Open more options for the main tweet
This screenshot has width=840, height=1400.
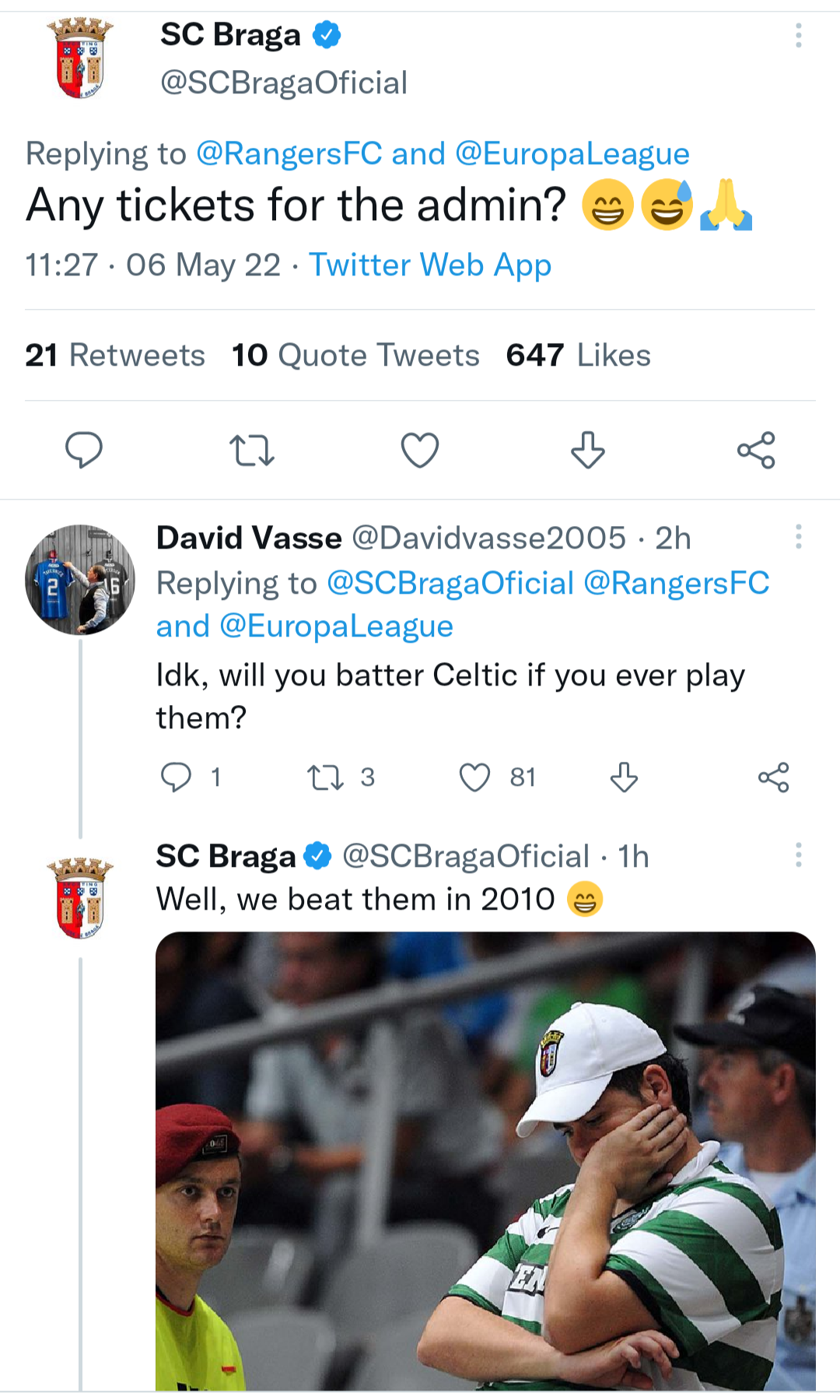pyautogui.click(x=798, y=35)
